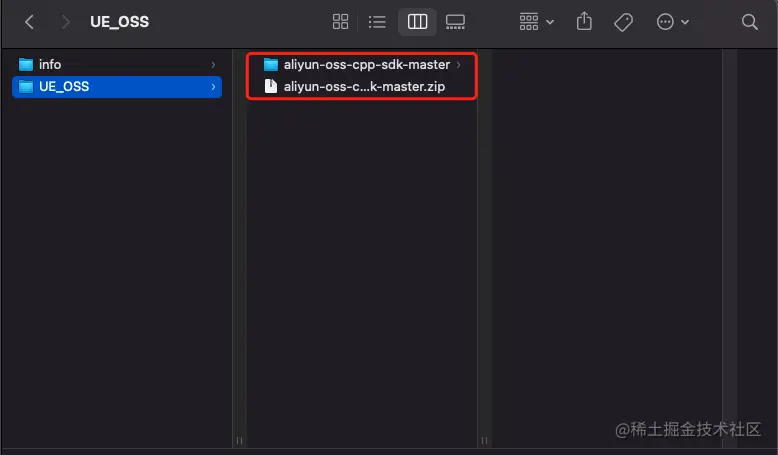Viewport: 778px width, 455px height.
Task: Click the first column resize handle
Action: [239, 441]
